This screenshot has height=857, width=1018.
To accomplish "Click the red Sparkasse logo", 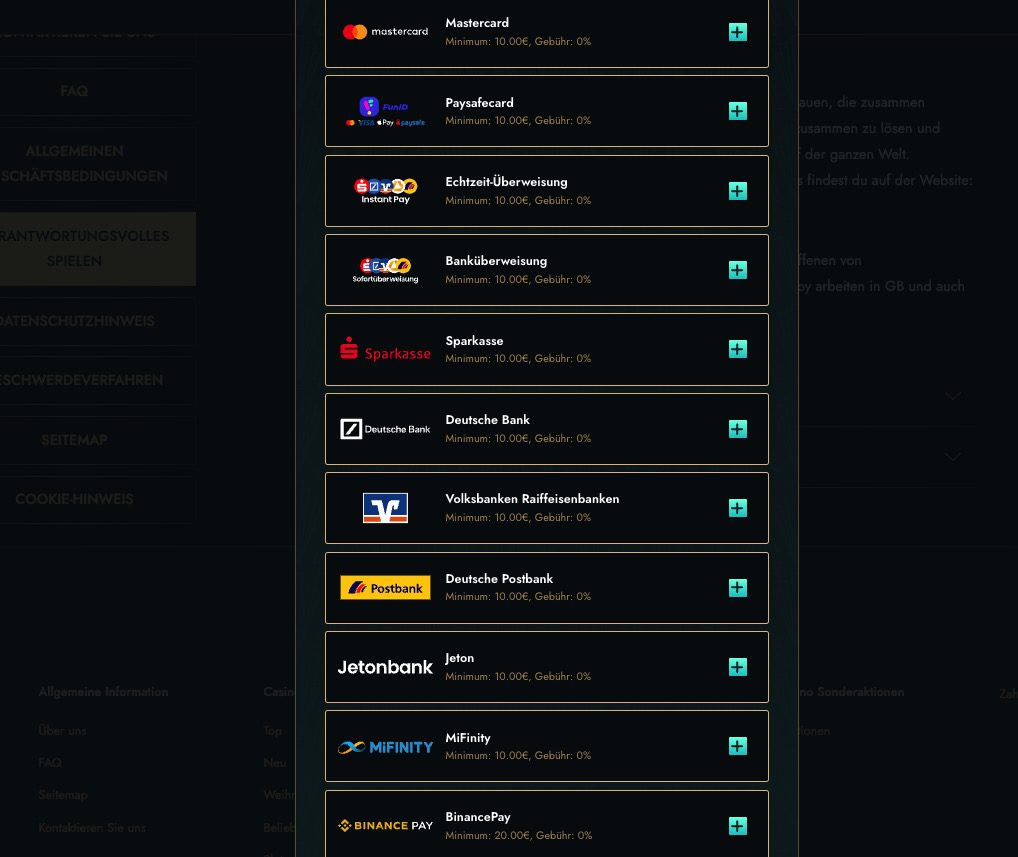I will 385,349.
